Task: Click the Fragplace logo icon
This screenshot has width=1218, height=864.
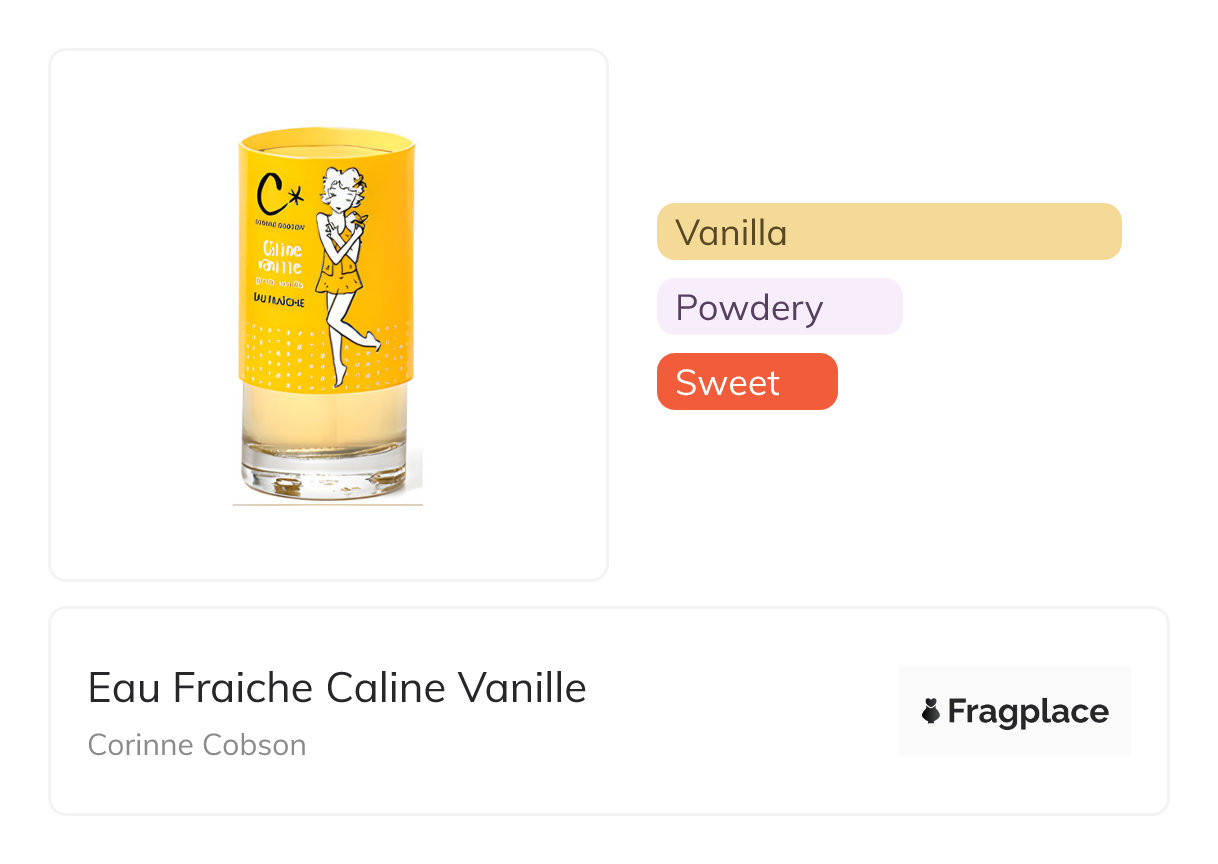Action: (931, 711)
